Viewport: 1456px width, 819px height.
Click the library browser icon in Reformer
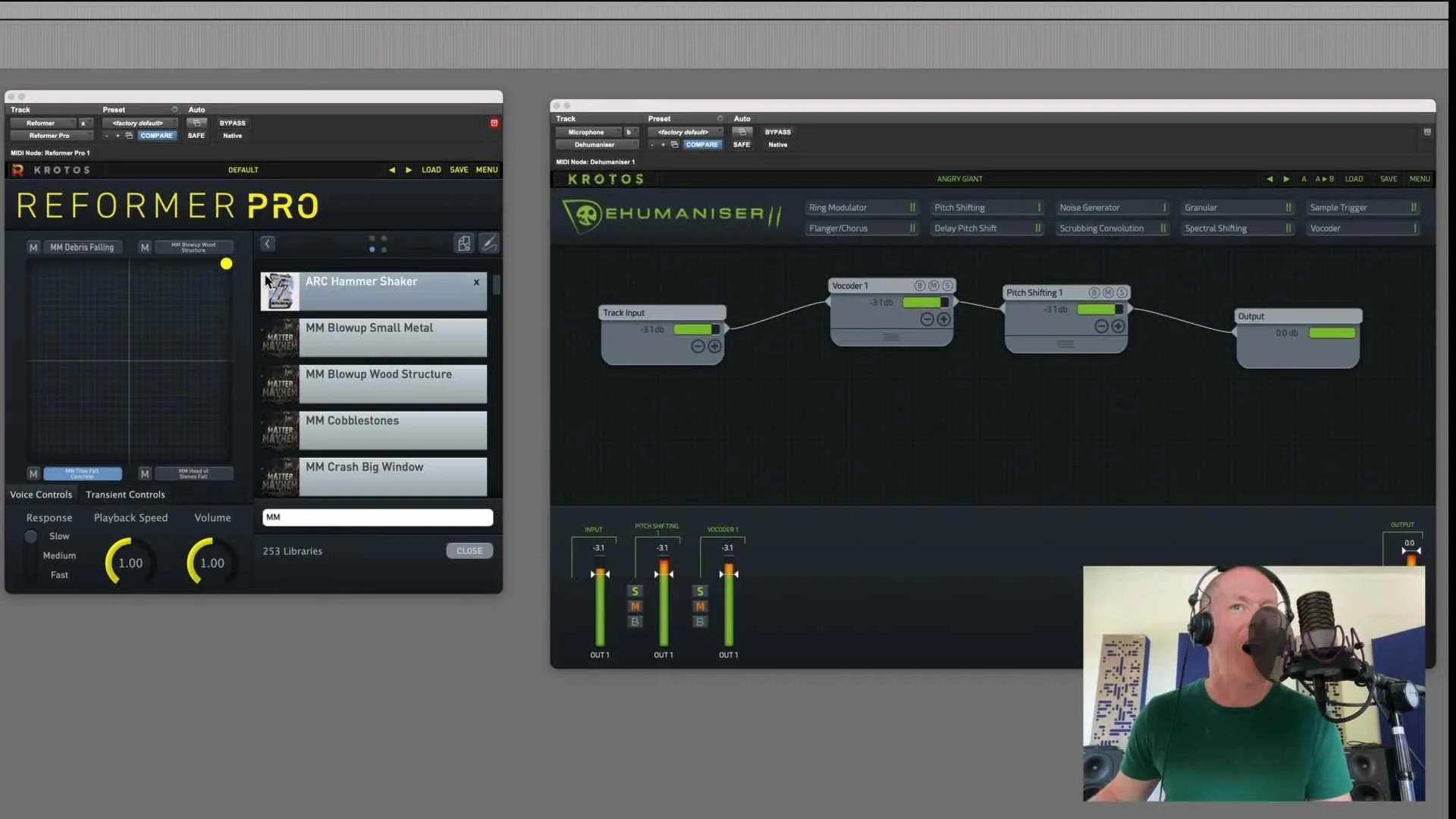click(x=463, y=243)
